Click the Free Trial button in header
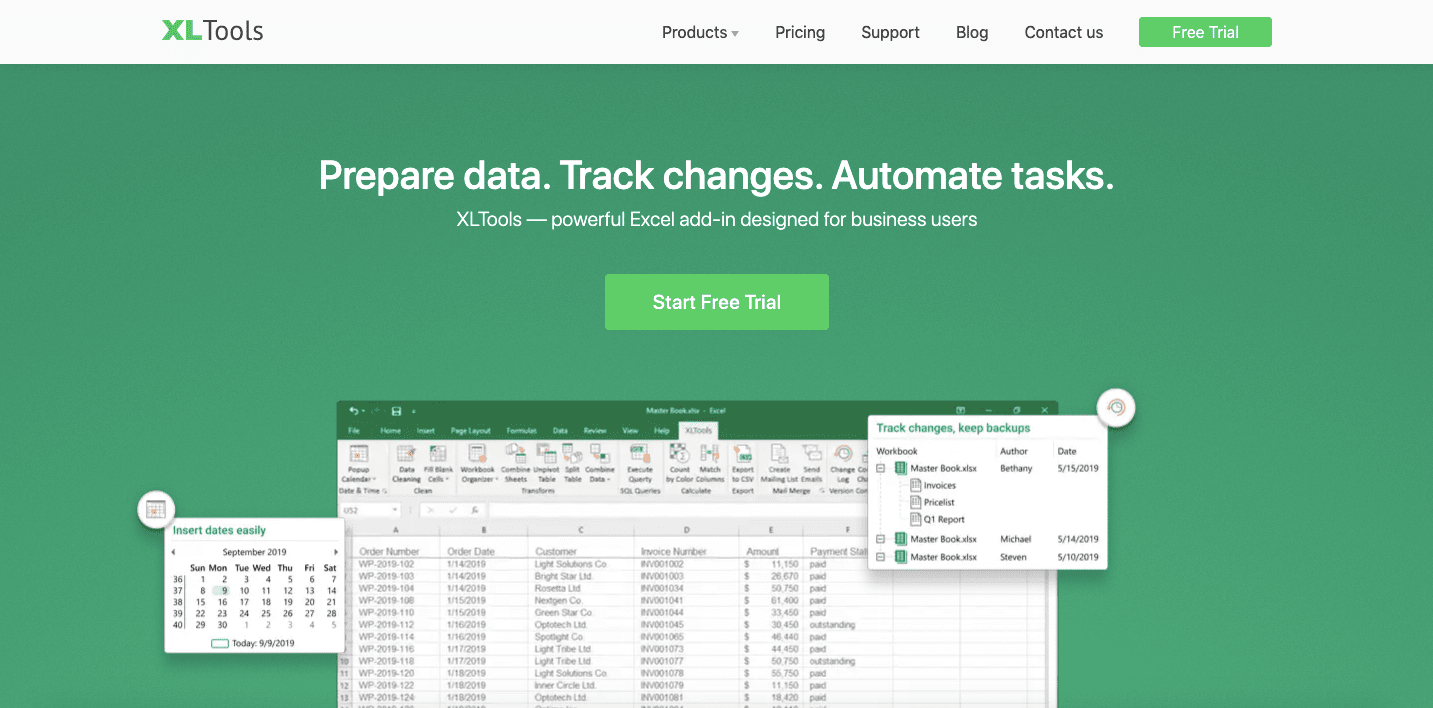This screenshot has height=708, width=1433. coord(1205,32)
